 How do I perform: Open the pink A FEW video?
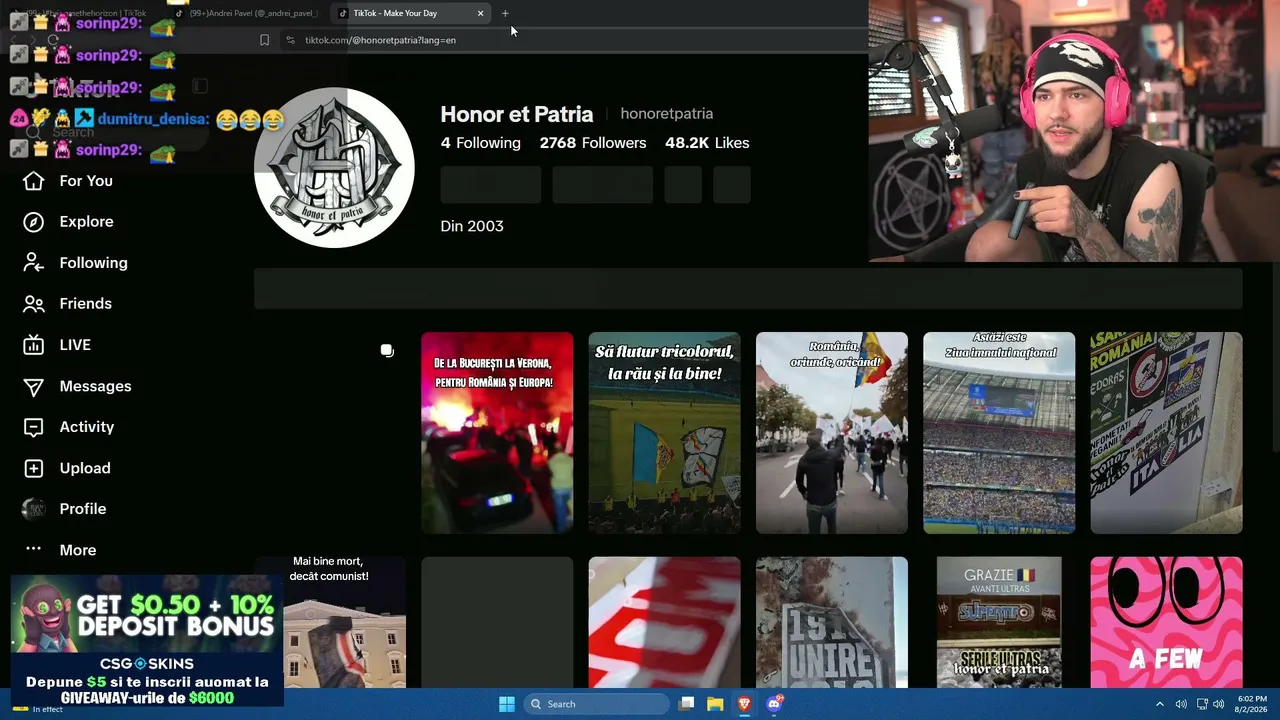pos(1167,622)
